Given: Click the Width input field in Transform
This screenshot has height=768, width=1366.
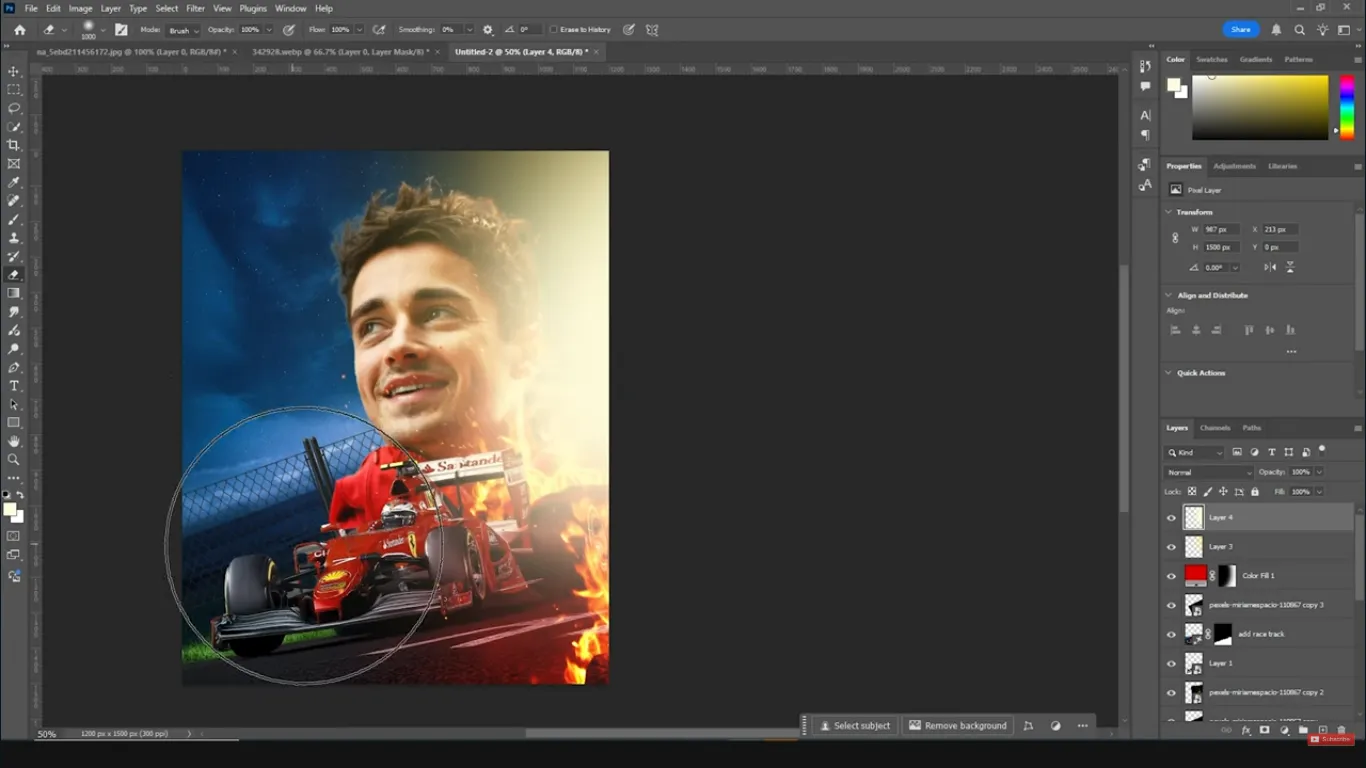Looking at the screenshot, I should click(1220, 229).
